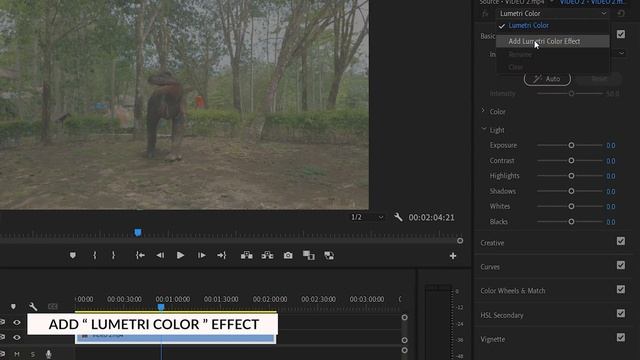The image size is (640, 360).
Task: Uncheck the Creative section checkbox
Action: pos(621,241)
